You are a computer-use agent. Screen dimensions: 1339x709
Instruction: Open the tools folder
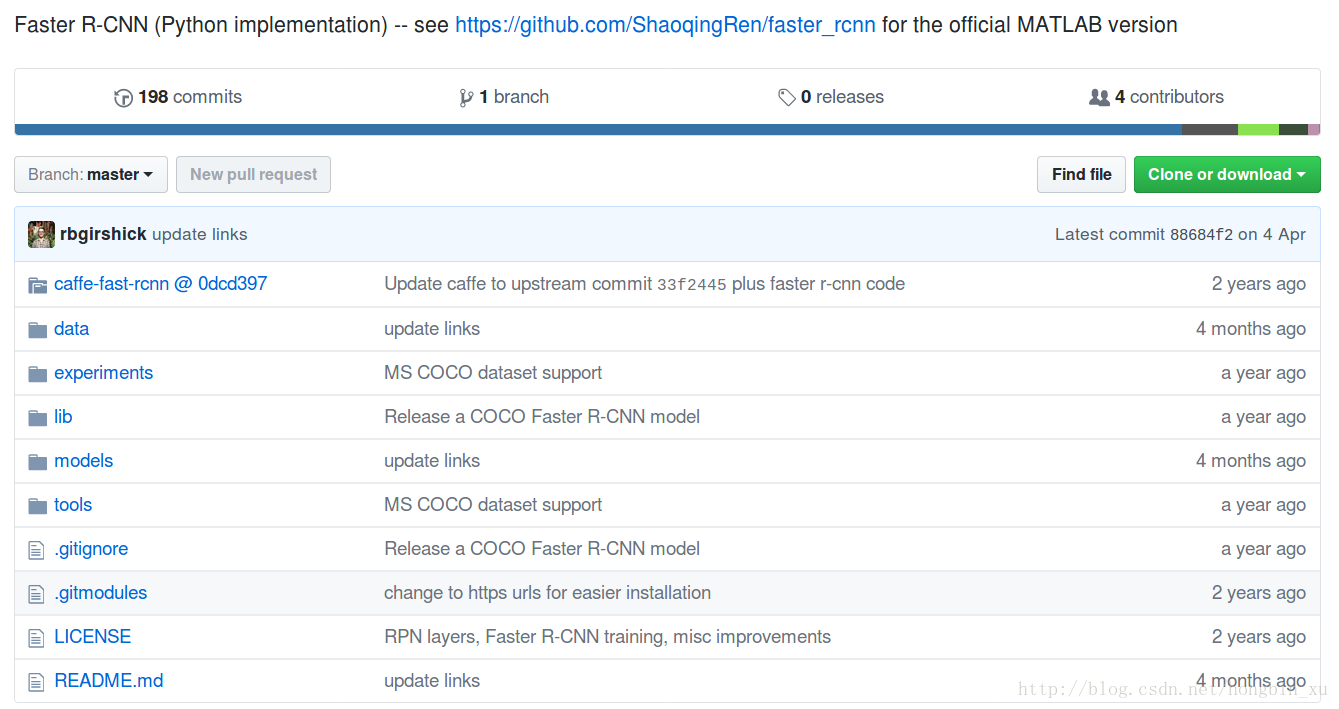[x=73, y=504]
